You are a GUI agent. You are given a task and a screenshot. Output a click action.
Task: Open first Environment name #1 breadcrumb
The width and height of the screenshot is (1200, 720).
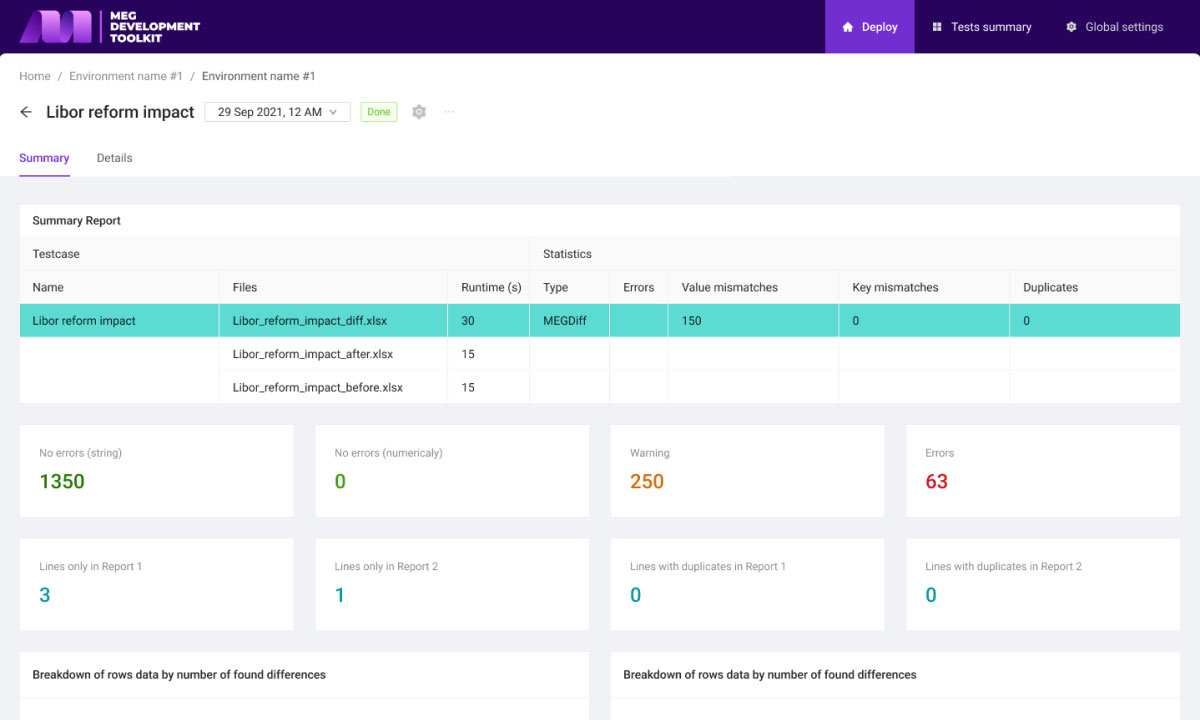click(126, 76)
